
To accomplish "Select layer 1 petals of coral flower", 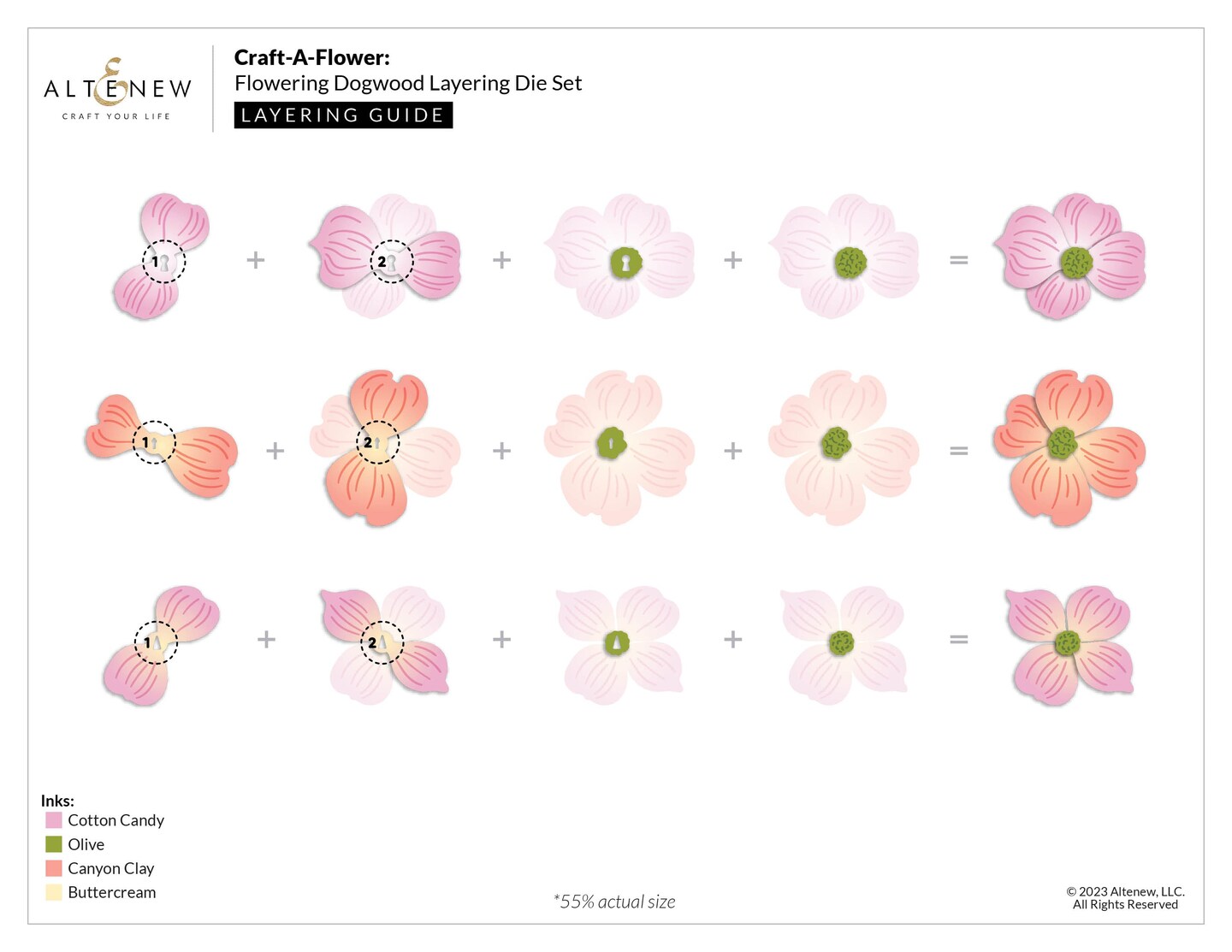I will 161,446.
